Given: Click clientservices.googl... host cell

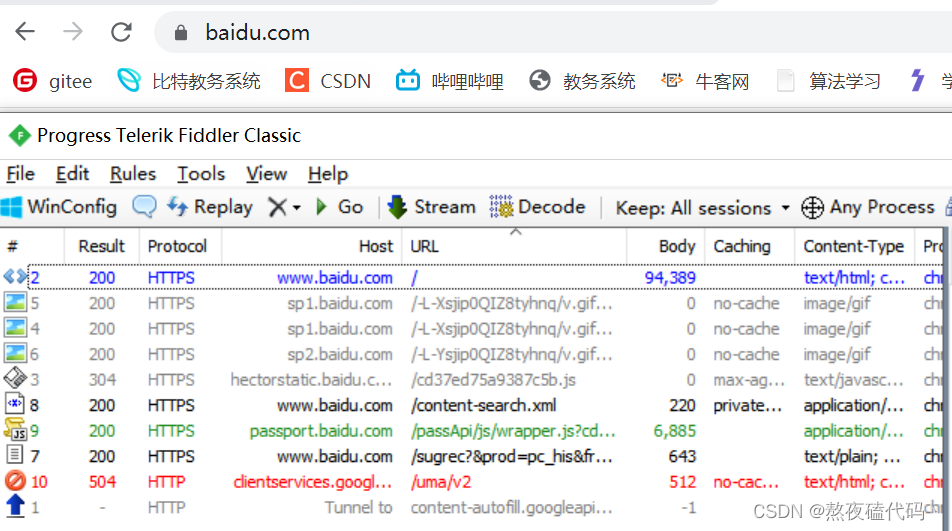Looking at the screenshot, I should point(313,482).
